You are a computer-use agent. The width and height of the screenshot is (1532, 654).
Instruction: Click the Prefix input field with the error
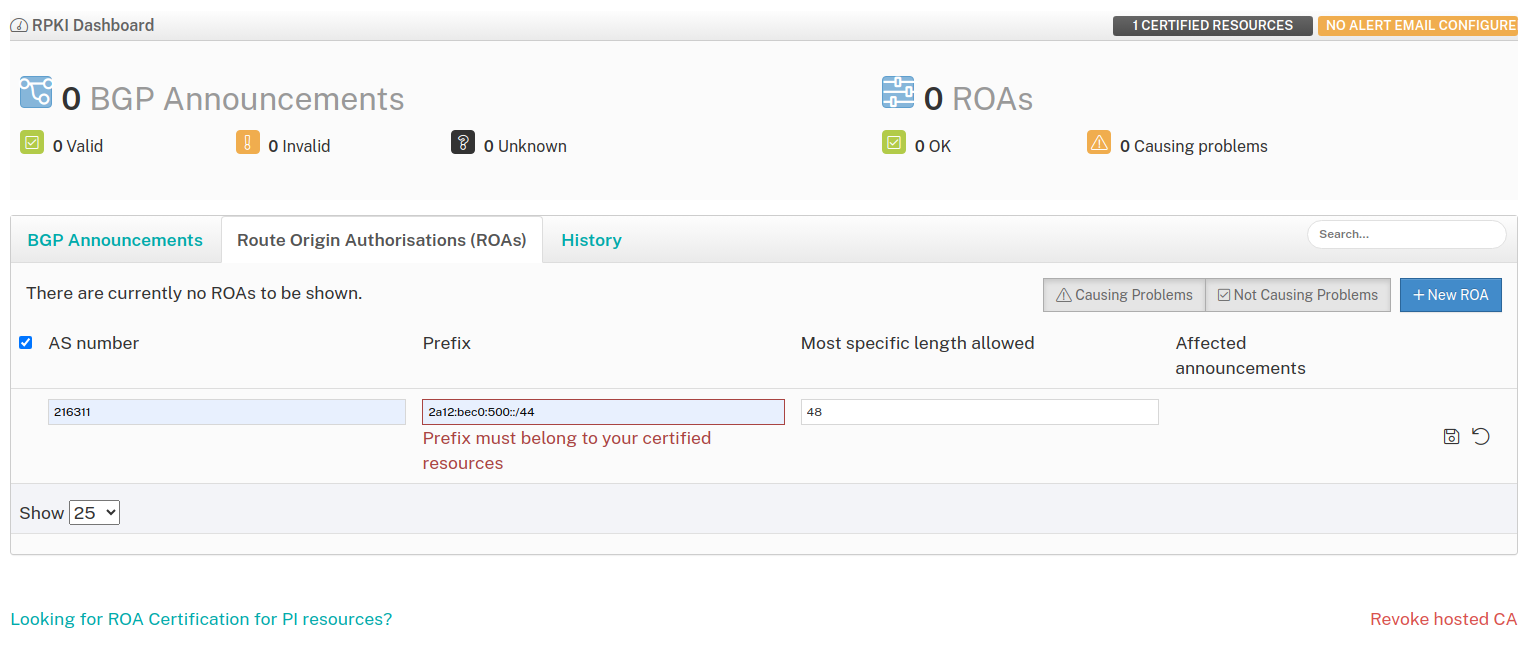(603, 412)
